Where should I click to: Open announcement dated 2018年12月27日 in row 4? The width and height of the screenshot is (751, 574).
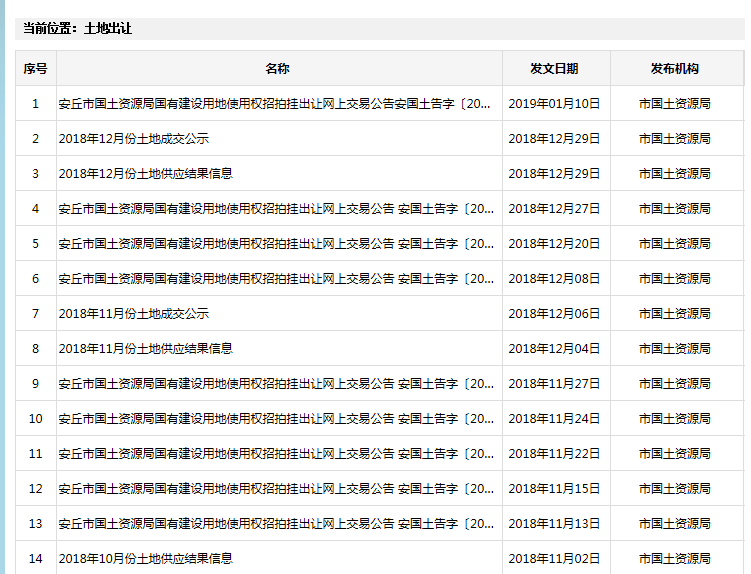[276, 208]
